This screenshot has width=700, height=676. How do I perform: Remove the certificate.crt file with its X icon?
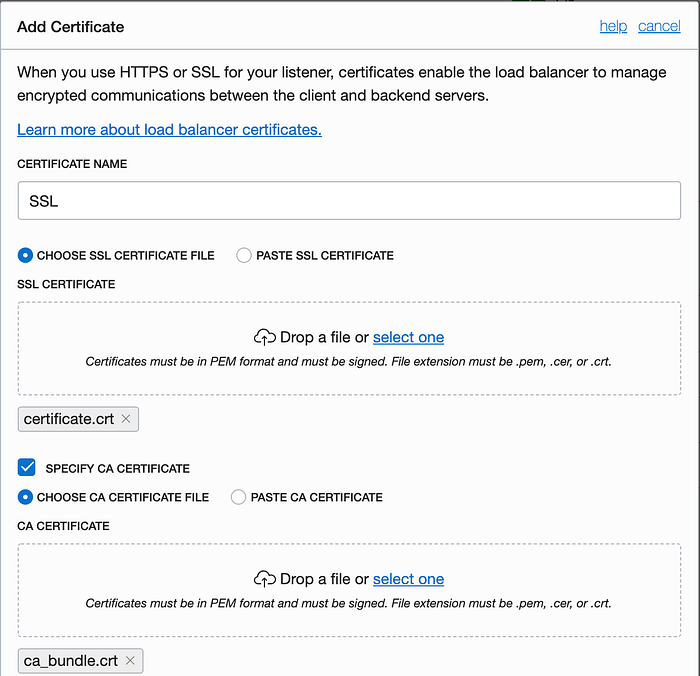[x=126, y=419]
